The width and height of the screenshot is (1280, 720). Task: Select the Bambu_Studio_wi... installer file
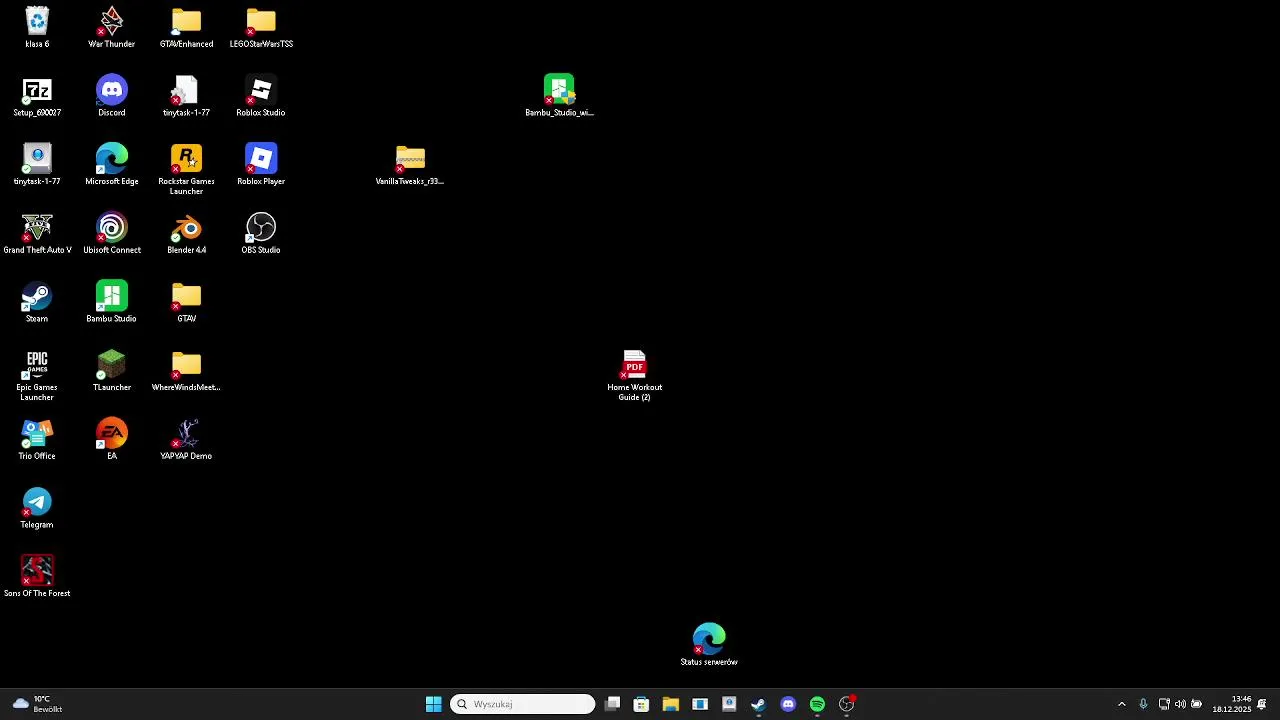559,96
